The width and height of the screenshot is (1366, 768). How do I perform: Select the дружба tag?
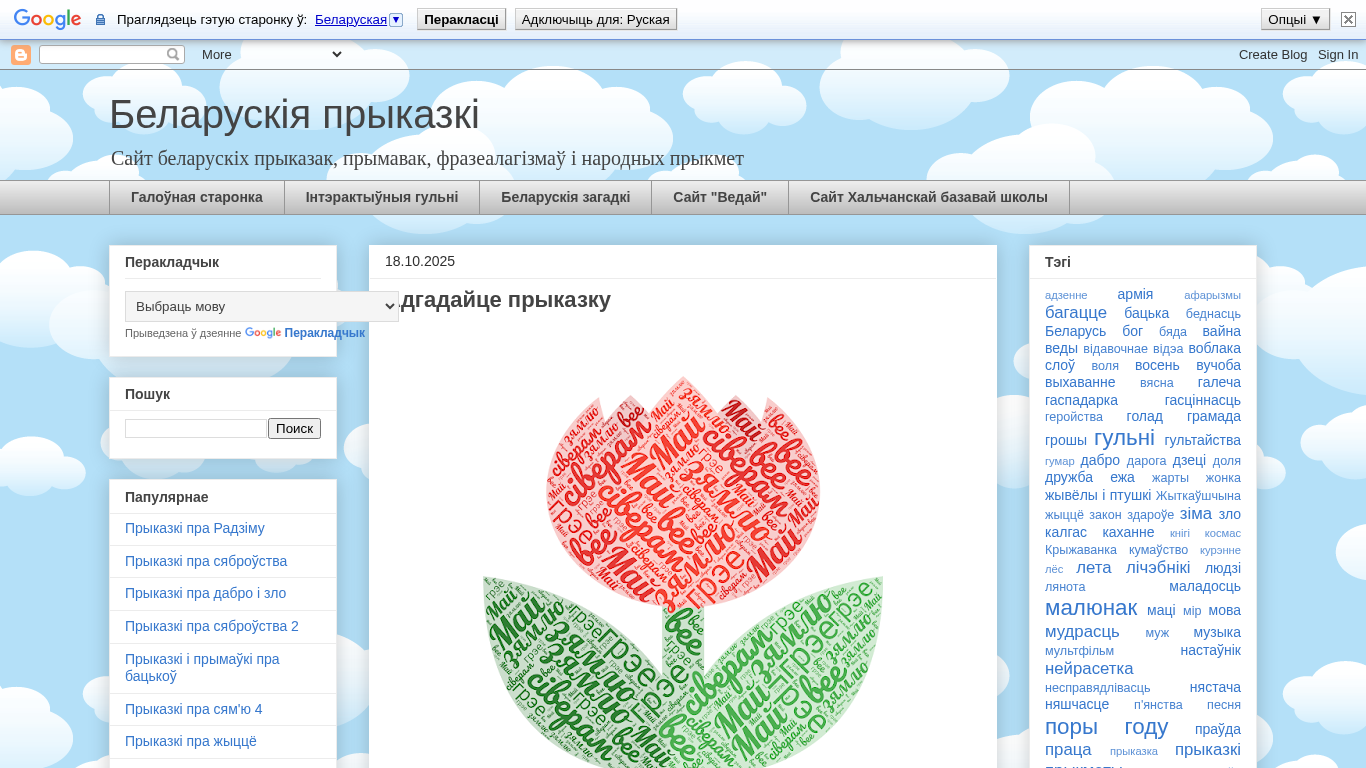point(1069,477)
